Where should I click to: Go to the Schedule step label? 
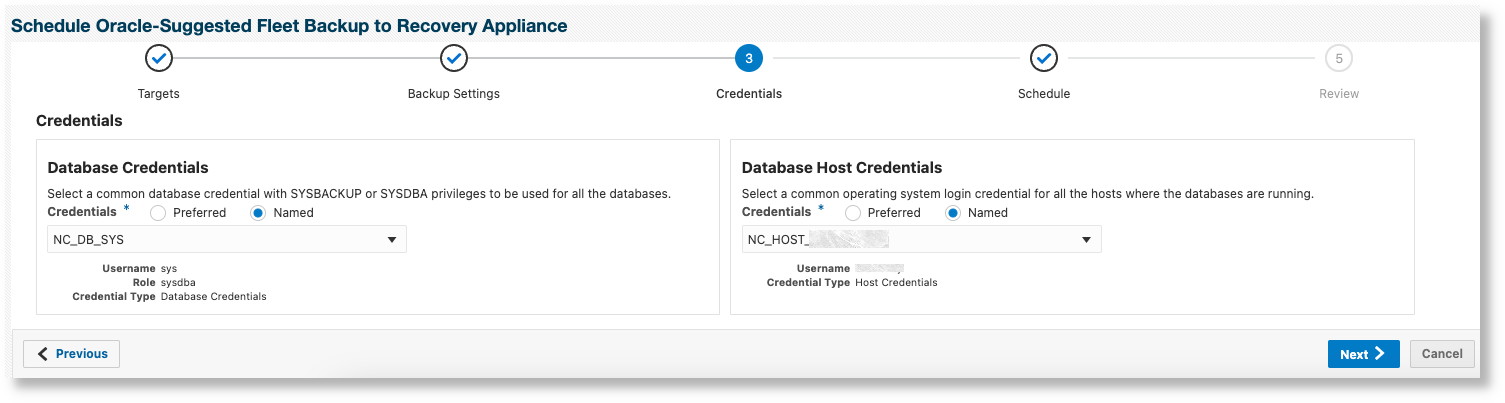(1044, 94)
